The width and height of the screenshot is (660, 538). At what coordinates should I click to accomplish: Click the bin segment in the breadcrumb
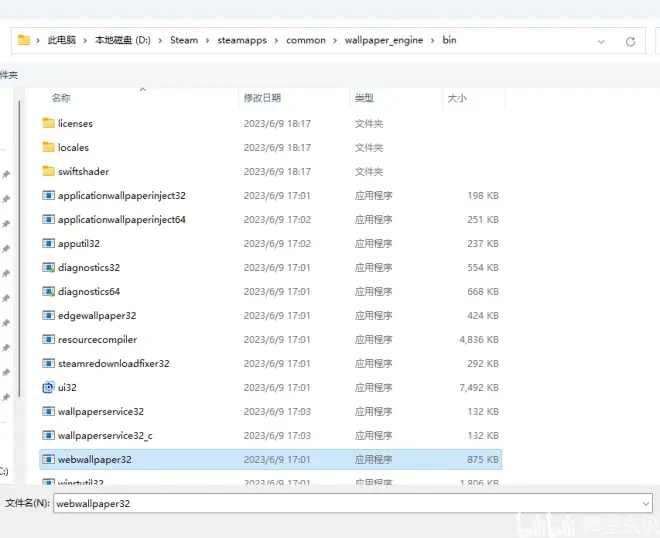(x=449, y=40)
